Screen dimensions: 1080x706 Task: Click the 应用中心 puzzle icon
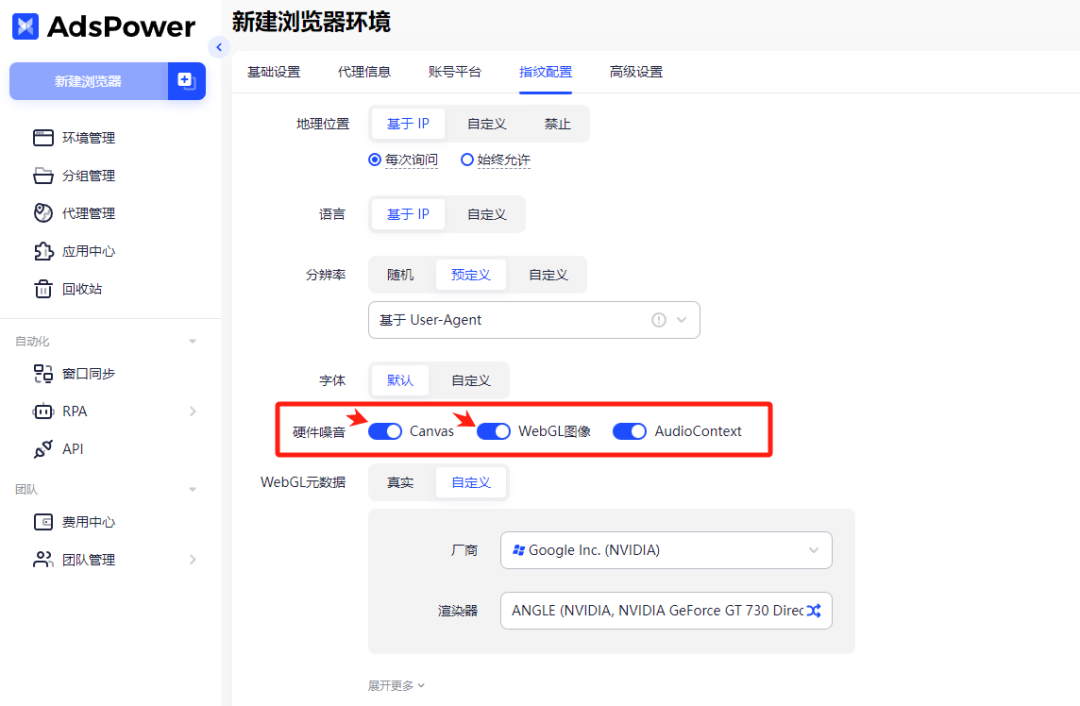[43, 251]
